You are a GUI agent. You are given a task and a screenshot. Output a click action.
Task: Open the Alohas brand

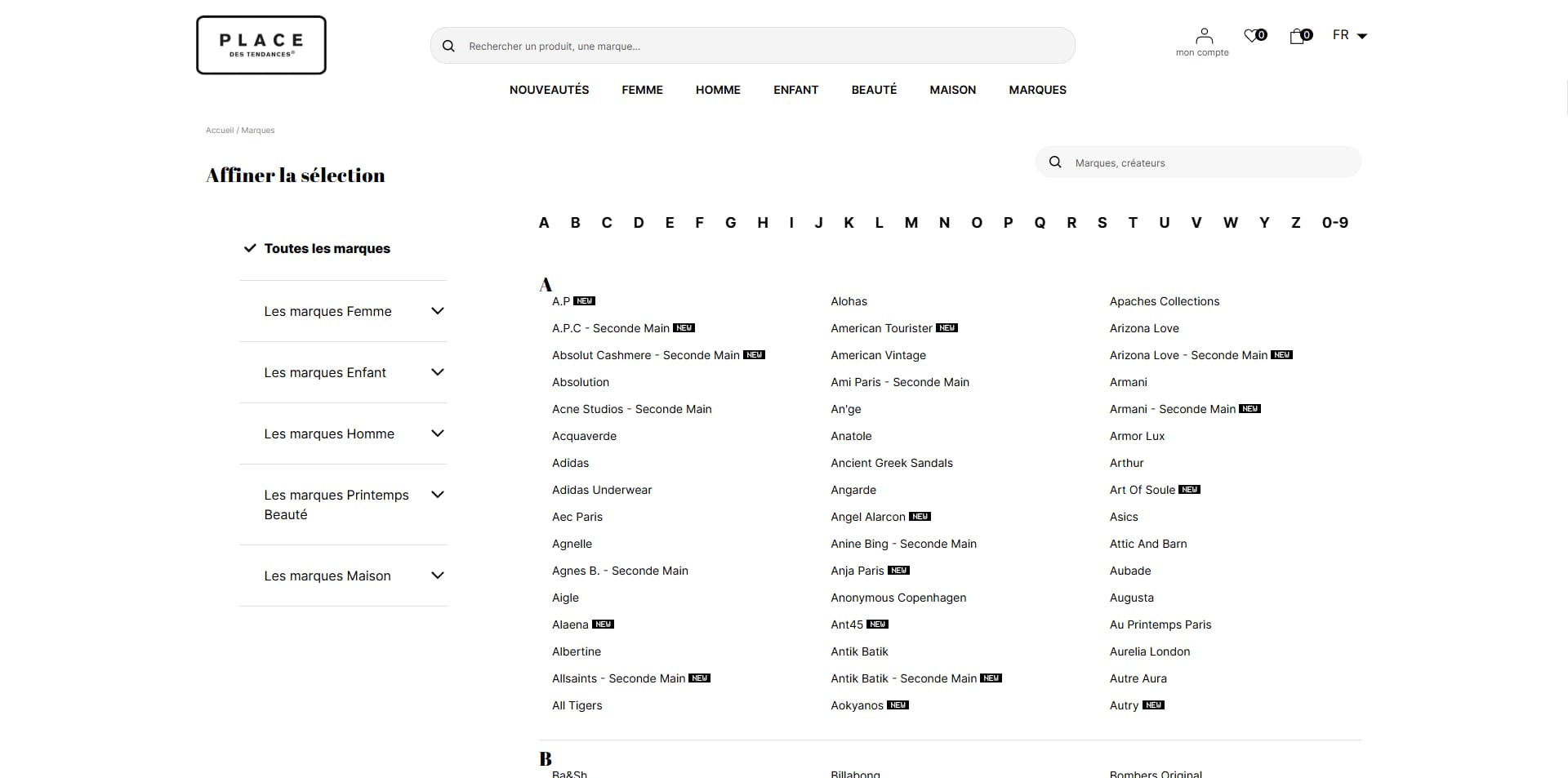(849, 301)
